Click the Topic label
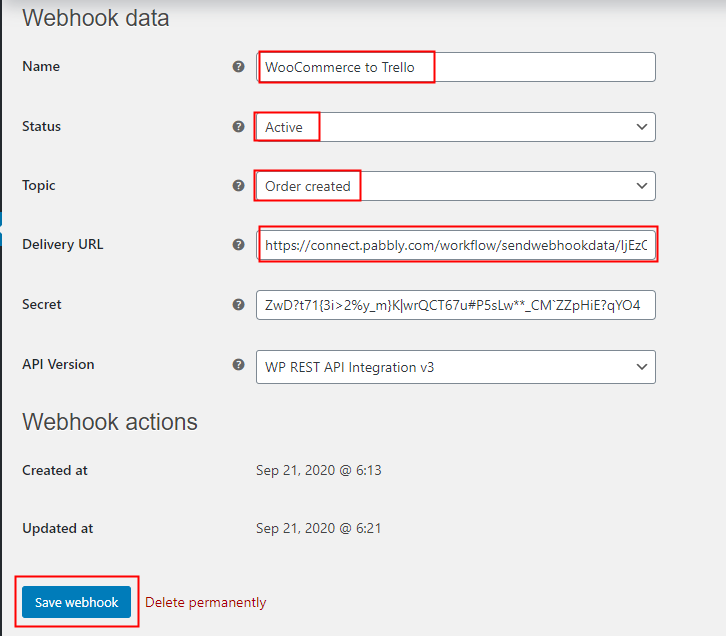Screen dimensions: 726x636 (38, 186)
